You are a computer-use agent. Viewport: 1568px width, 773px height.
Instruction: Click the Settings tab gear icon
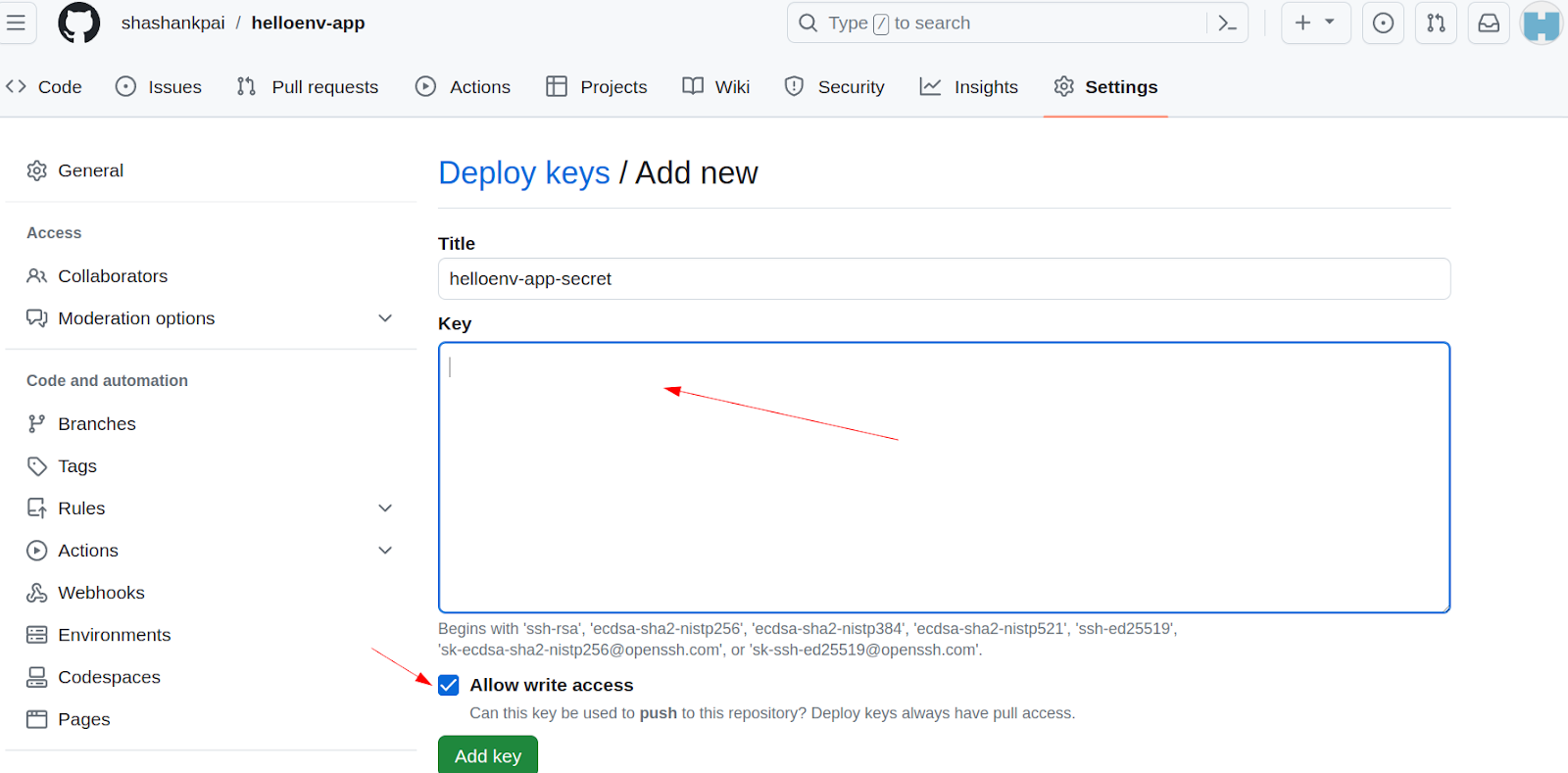coord(1064,86)
